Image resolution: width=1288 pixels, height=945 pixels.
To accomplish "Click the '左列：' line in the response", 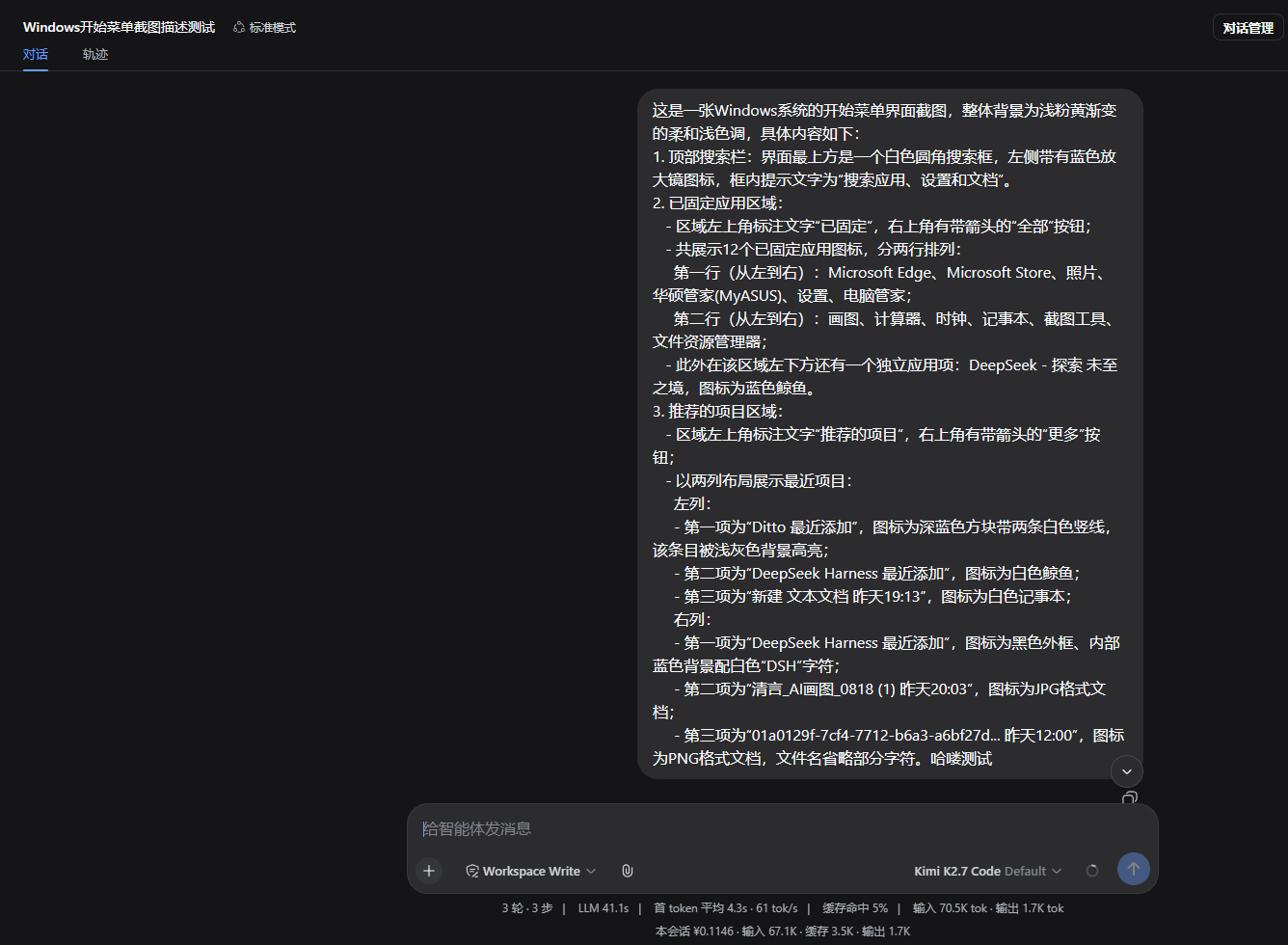I will (x=693, y=503).
